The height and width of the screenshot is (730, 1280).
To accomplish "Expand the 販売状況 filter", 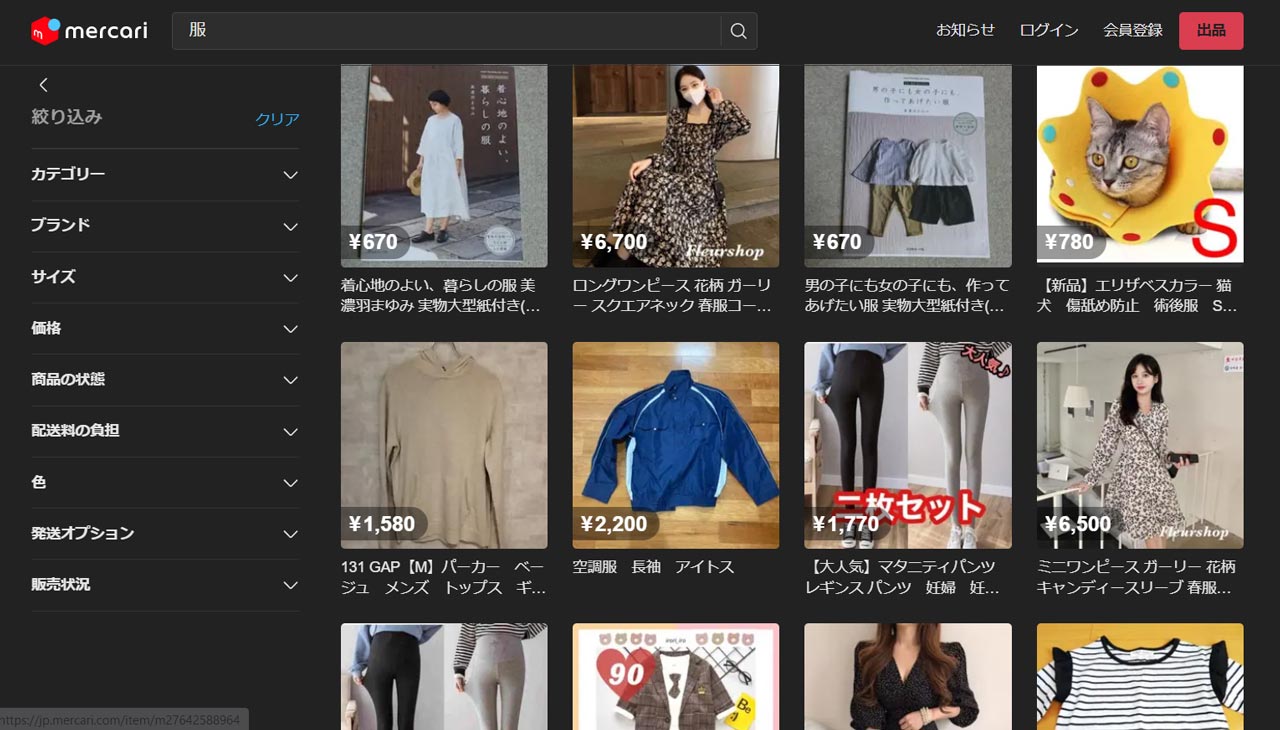I will tap(165, 585).
